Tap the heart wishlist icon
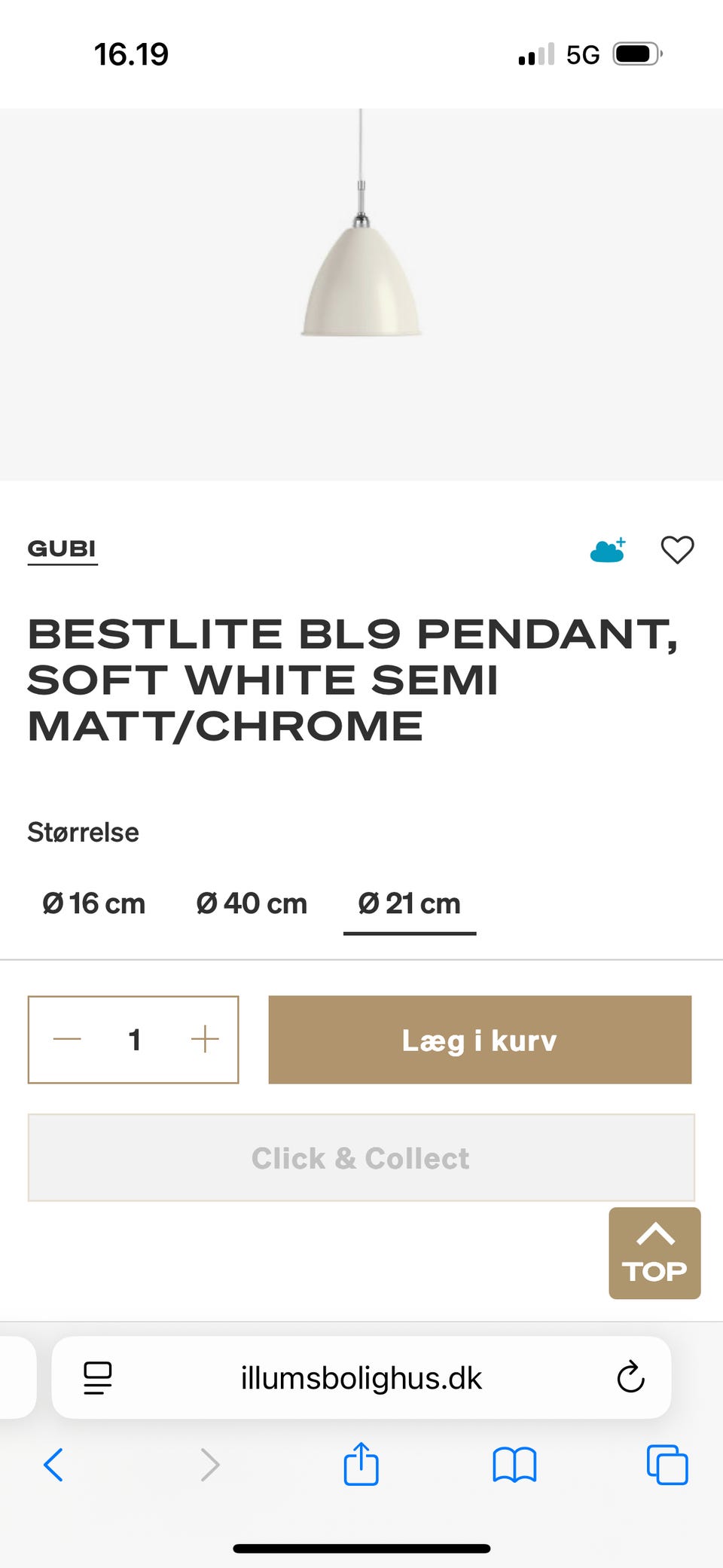 click(677, 549)
